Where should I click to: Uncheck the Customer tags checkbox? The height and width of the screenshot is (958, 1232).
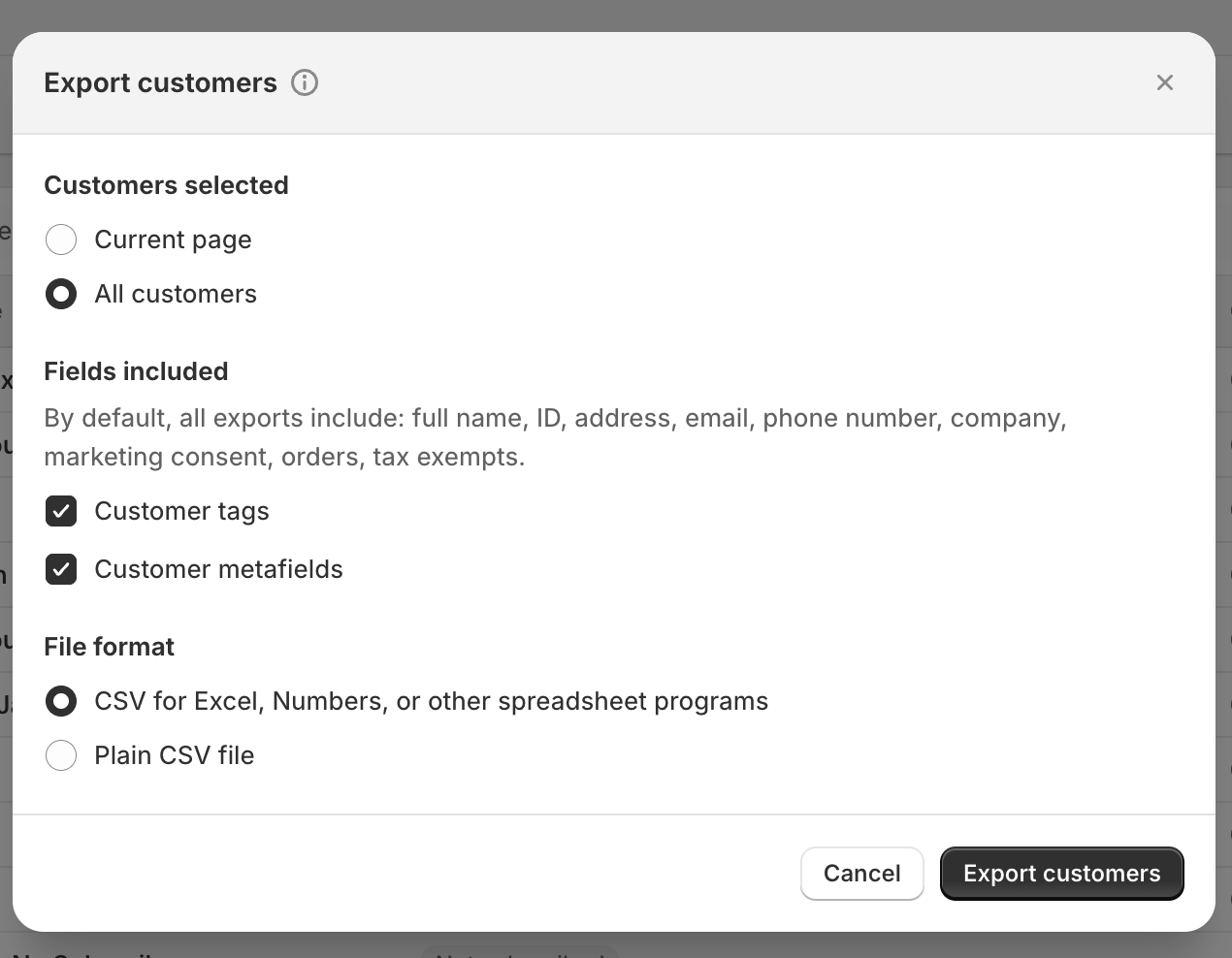61,511
